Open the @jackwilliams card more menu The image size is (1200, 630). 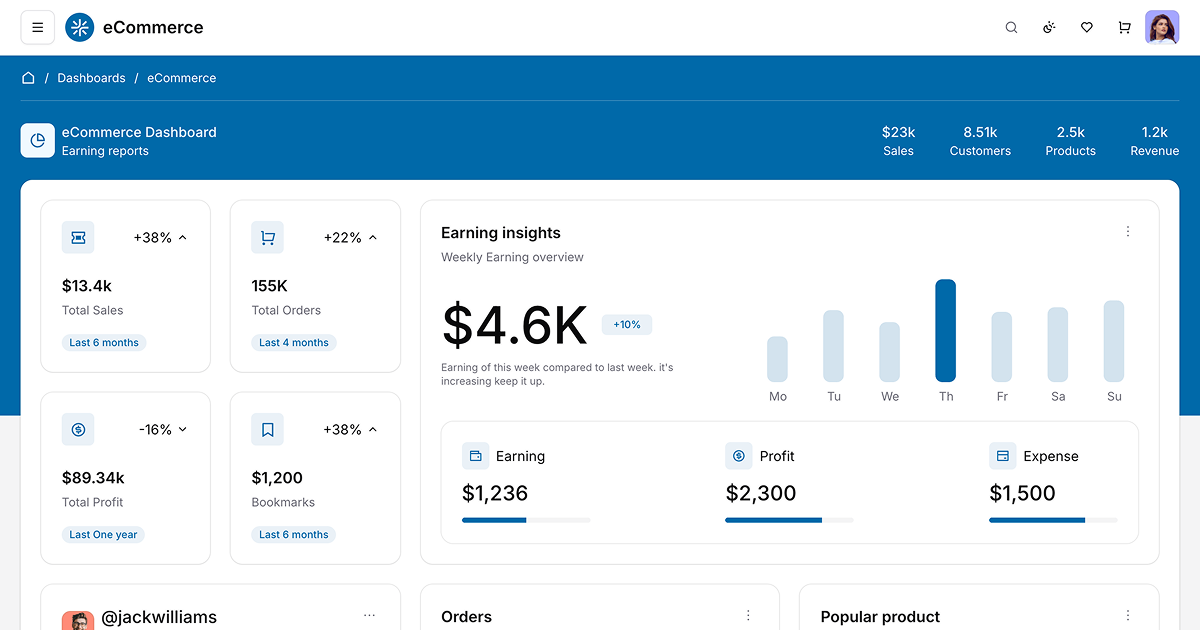369,616
